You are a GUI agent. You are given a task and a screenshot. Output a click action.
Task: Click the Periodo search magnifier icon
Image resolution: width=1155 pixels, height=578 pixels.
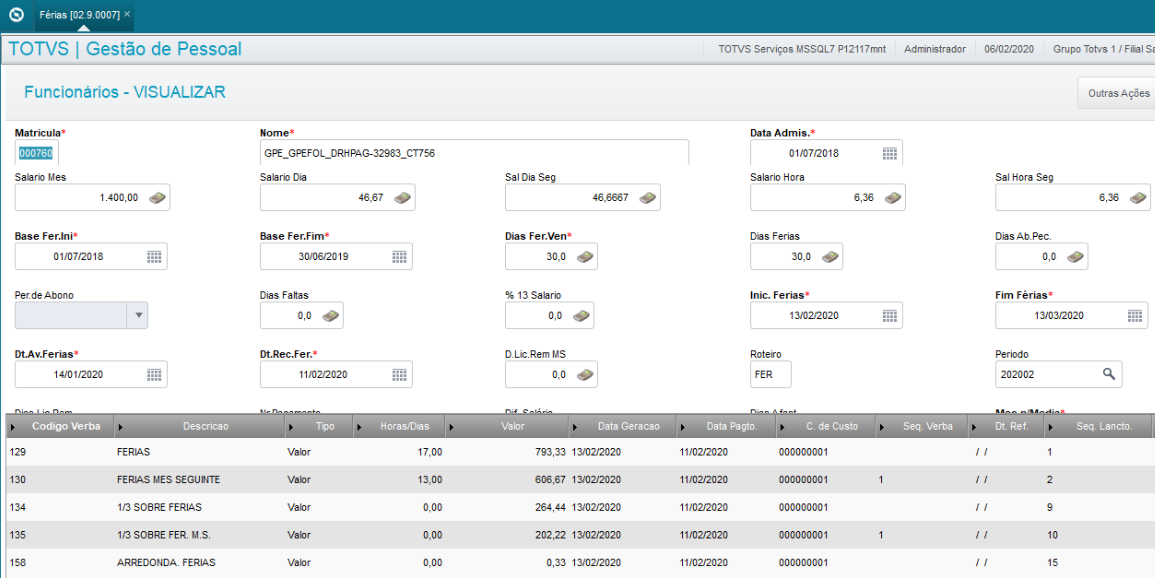1109,374
